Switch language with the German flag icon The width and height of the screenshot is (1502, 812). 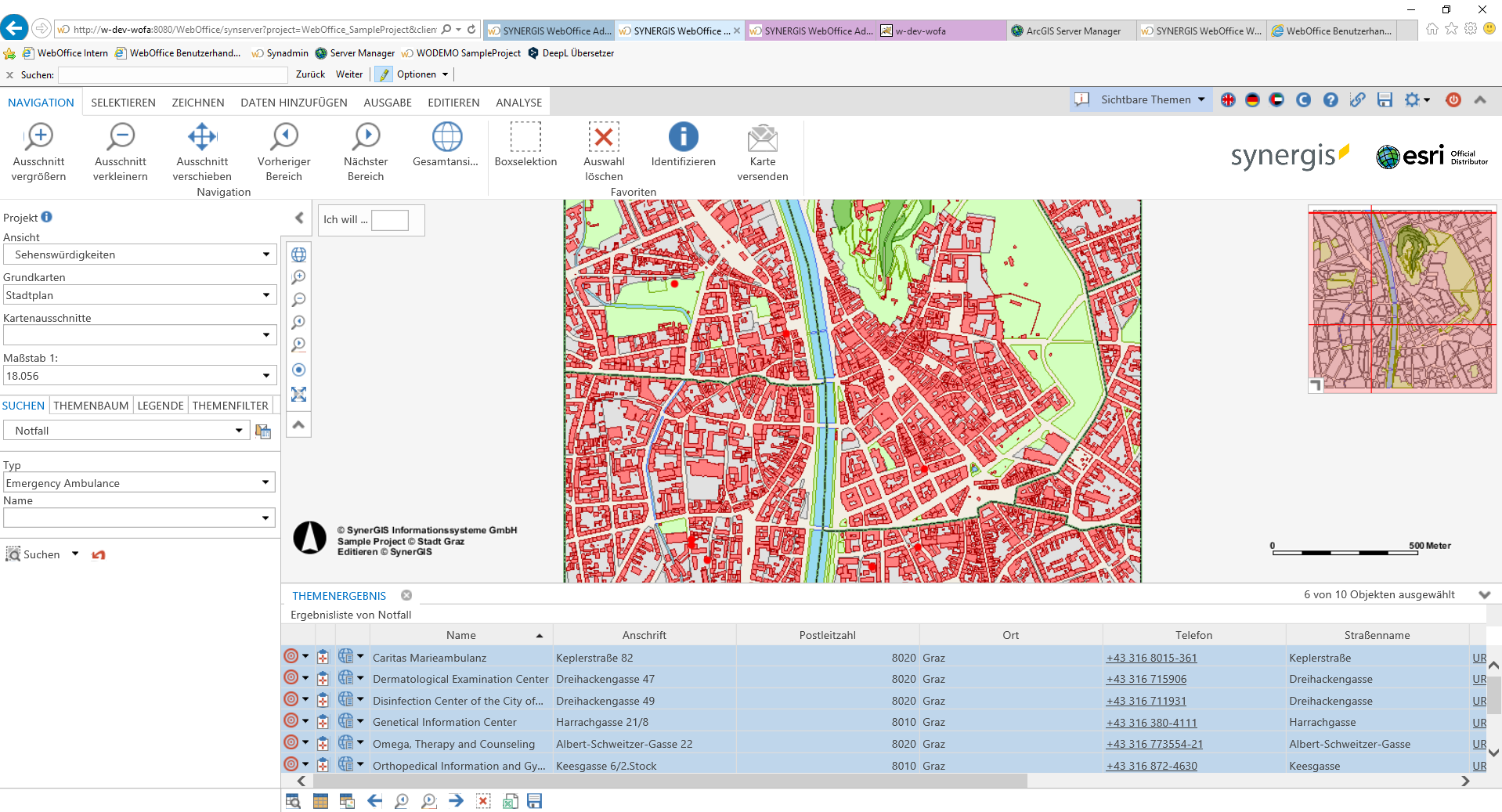tap(1252, 100)
